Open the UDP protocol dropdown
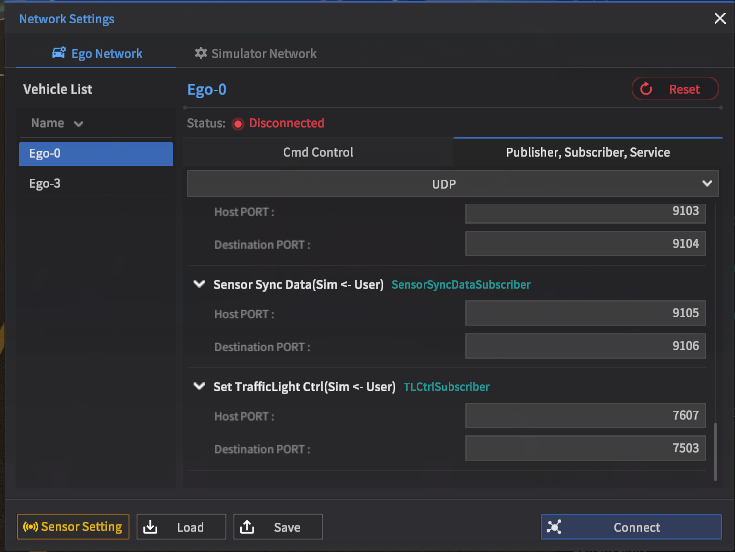 click(452, 184)
